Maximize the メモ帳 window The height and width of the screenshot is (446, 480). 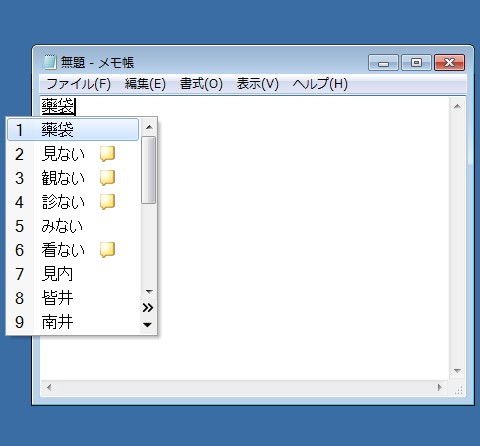pyautogui.click(x=416, y=63)
